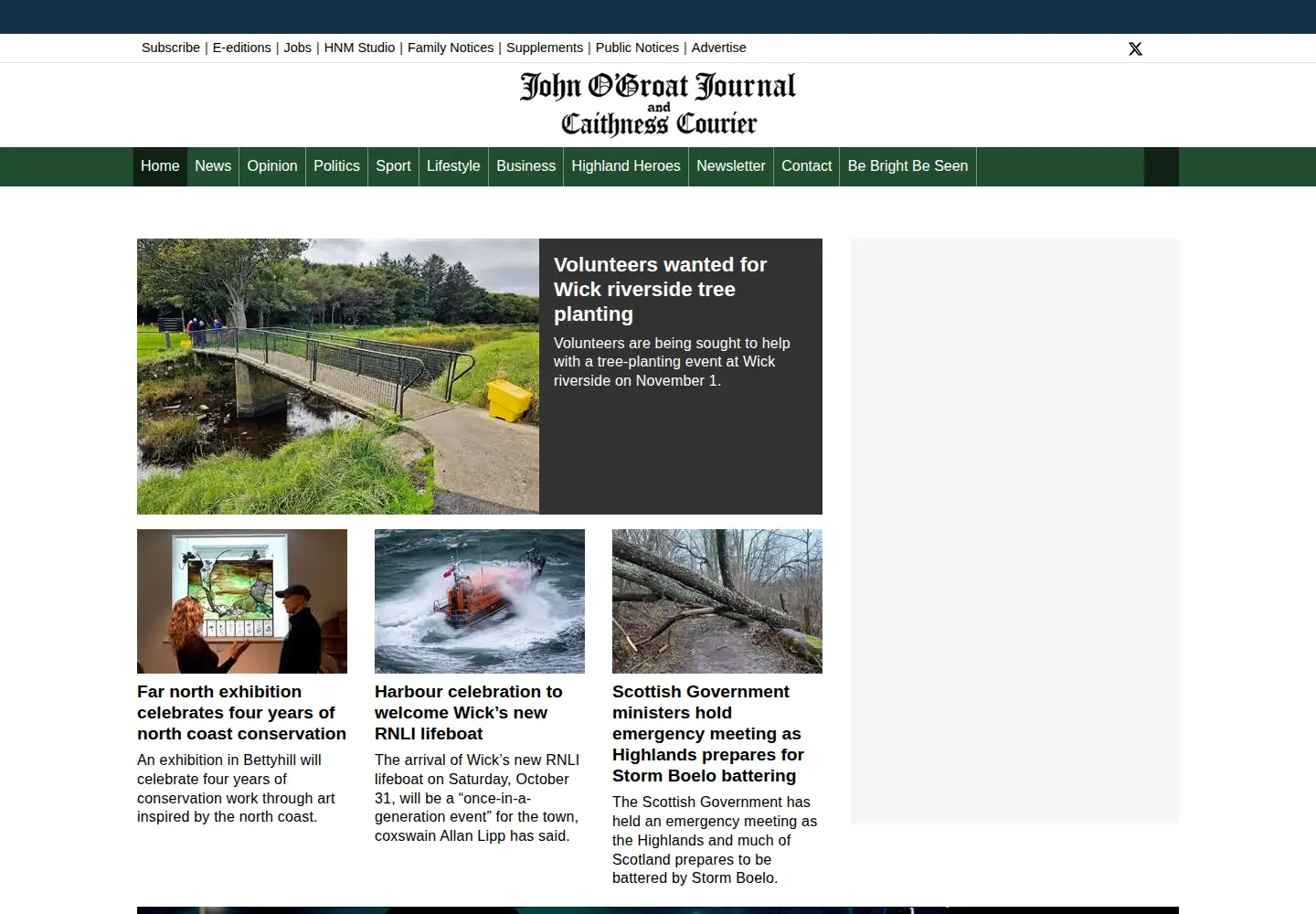1316x914 pixels.
Task: Open Public Notices link
Action: point(637,48)
